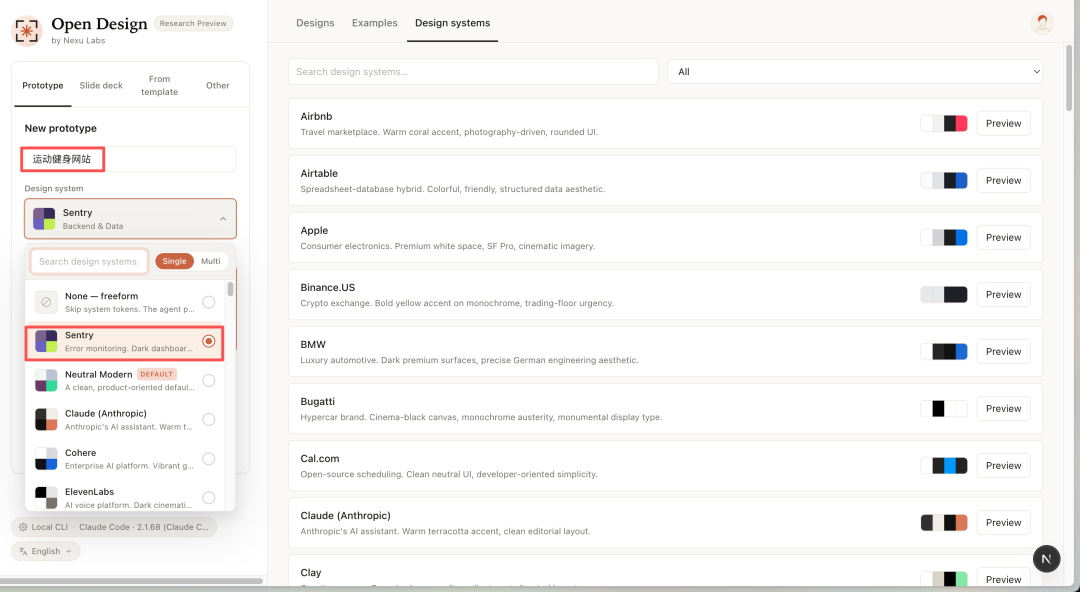
Task: Click the Sentry palette icon in list
Action: 46,341
